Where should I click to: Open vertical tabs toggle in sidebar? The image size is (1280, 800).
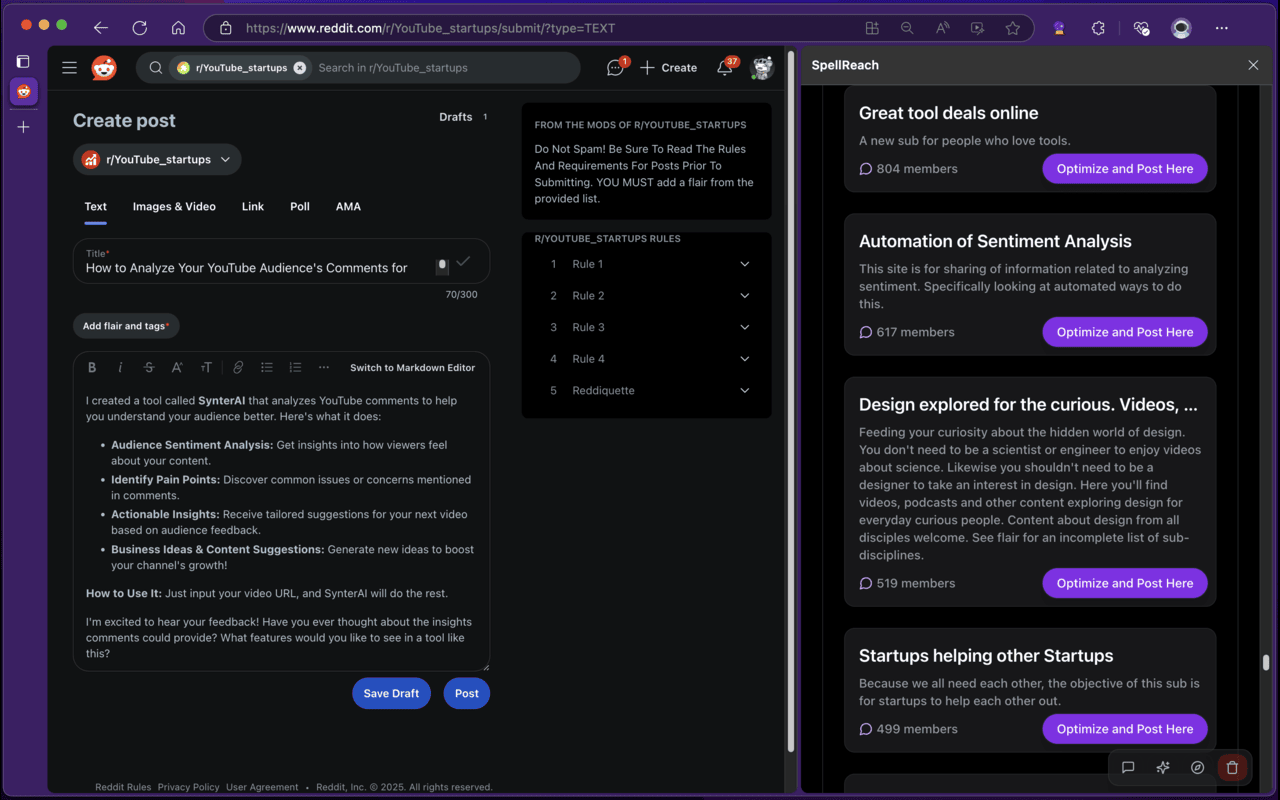pos(23,62)
